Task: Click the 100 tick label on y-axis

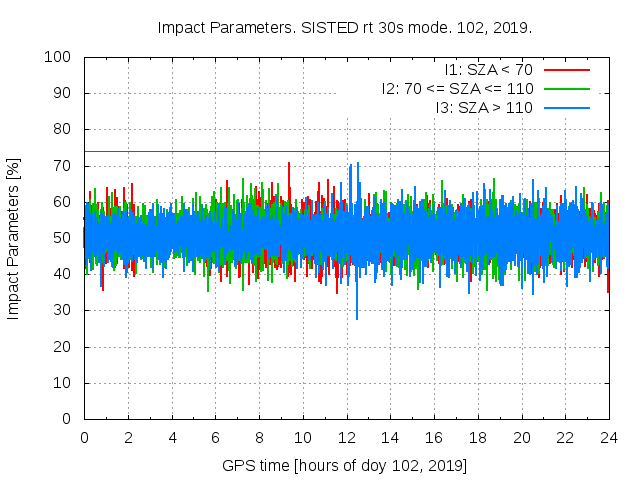Action: click(x=56, y=57)
